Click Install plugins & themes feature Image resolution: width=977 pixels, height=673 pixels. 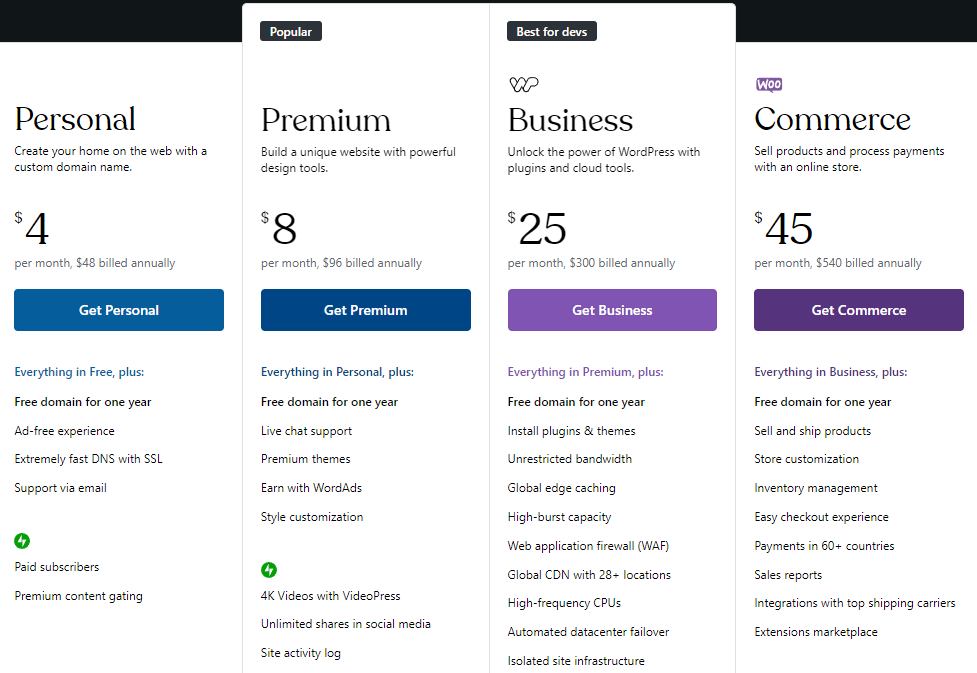click(x=571, y=431)
